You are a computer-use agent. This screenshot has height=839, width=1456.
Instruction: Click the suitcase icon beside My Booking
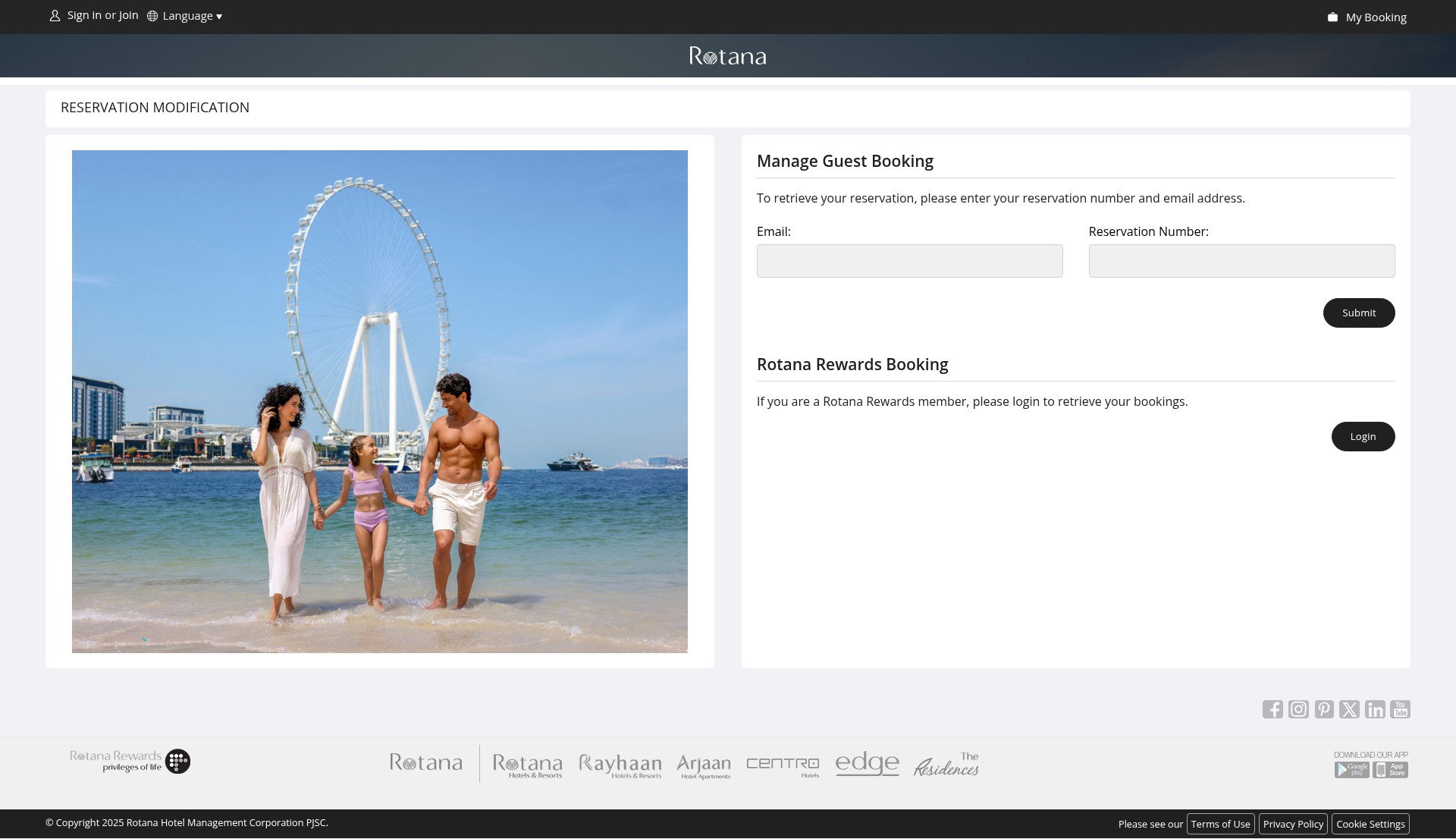pos(1332,17)
